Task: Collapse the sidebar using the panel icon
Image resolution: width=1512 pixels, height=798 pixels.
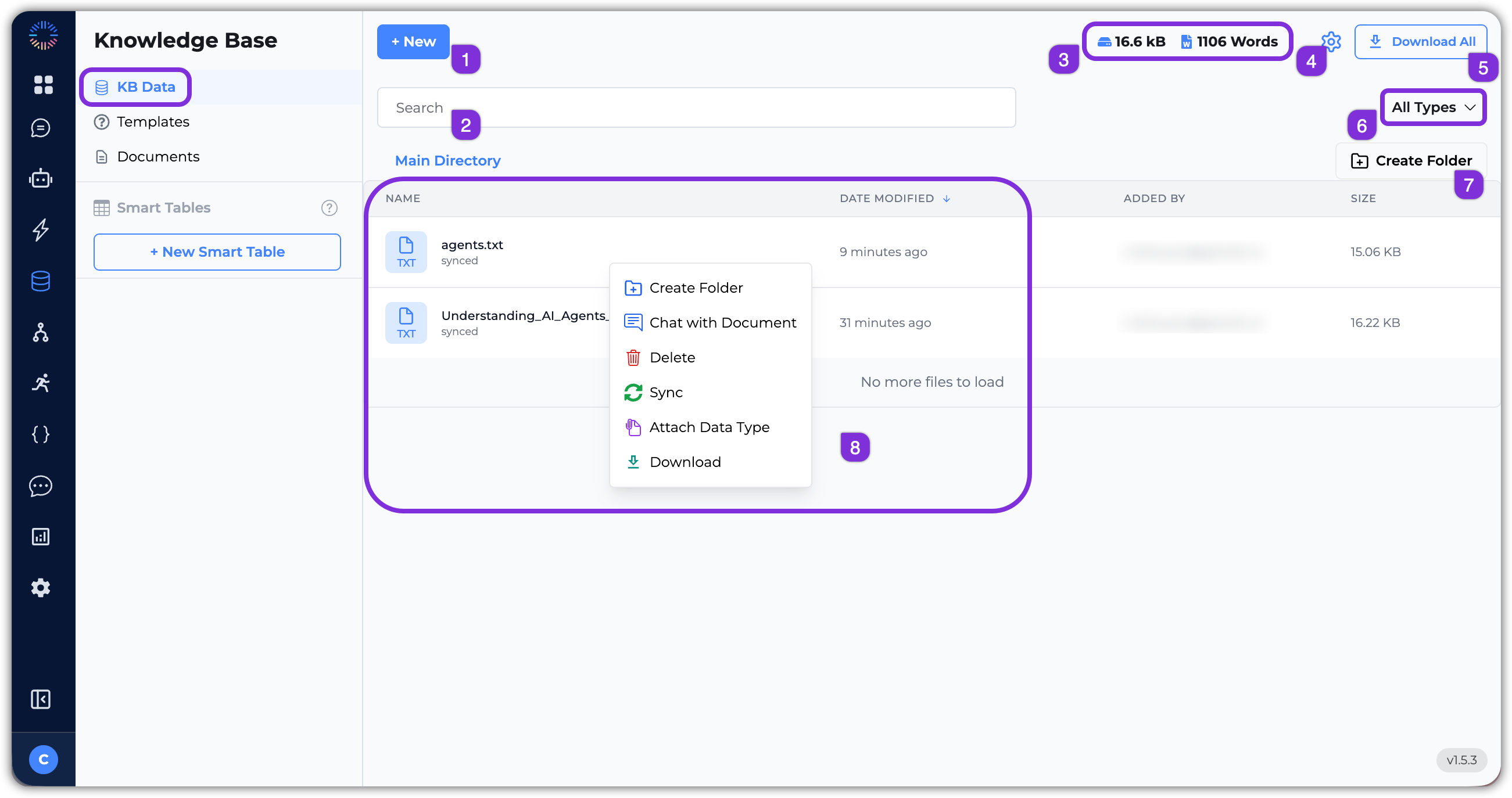Action: coord(41,699)
